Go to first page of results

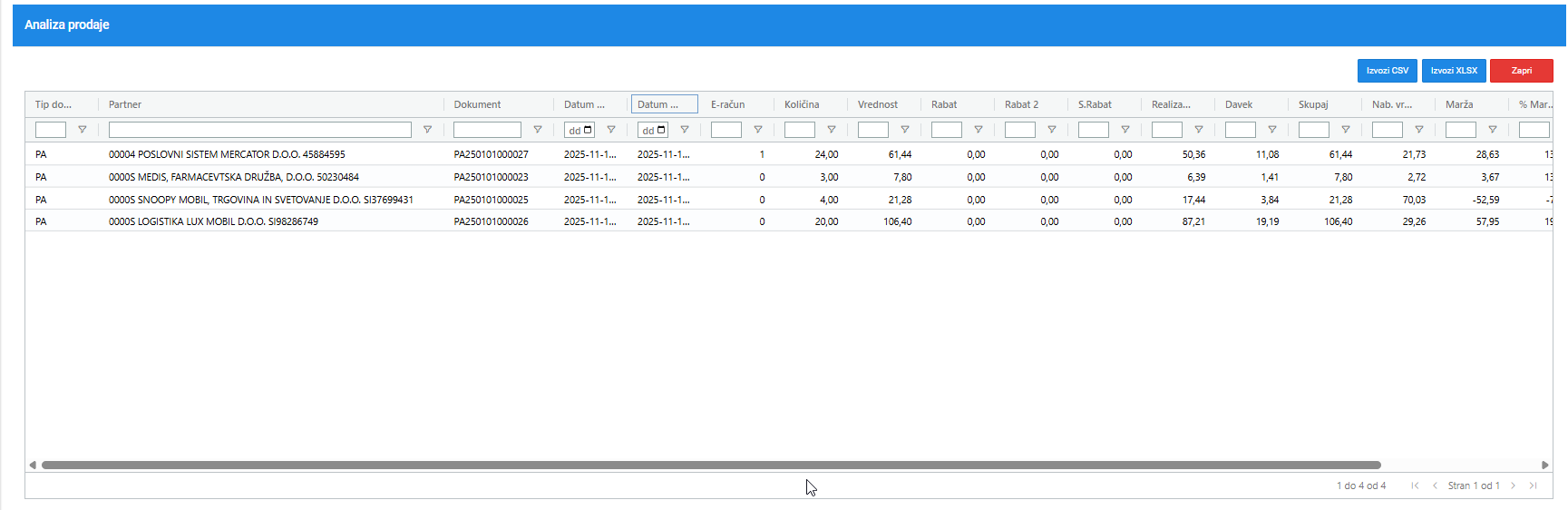pyautogui.click(x=1415, y=485)
